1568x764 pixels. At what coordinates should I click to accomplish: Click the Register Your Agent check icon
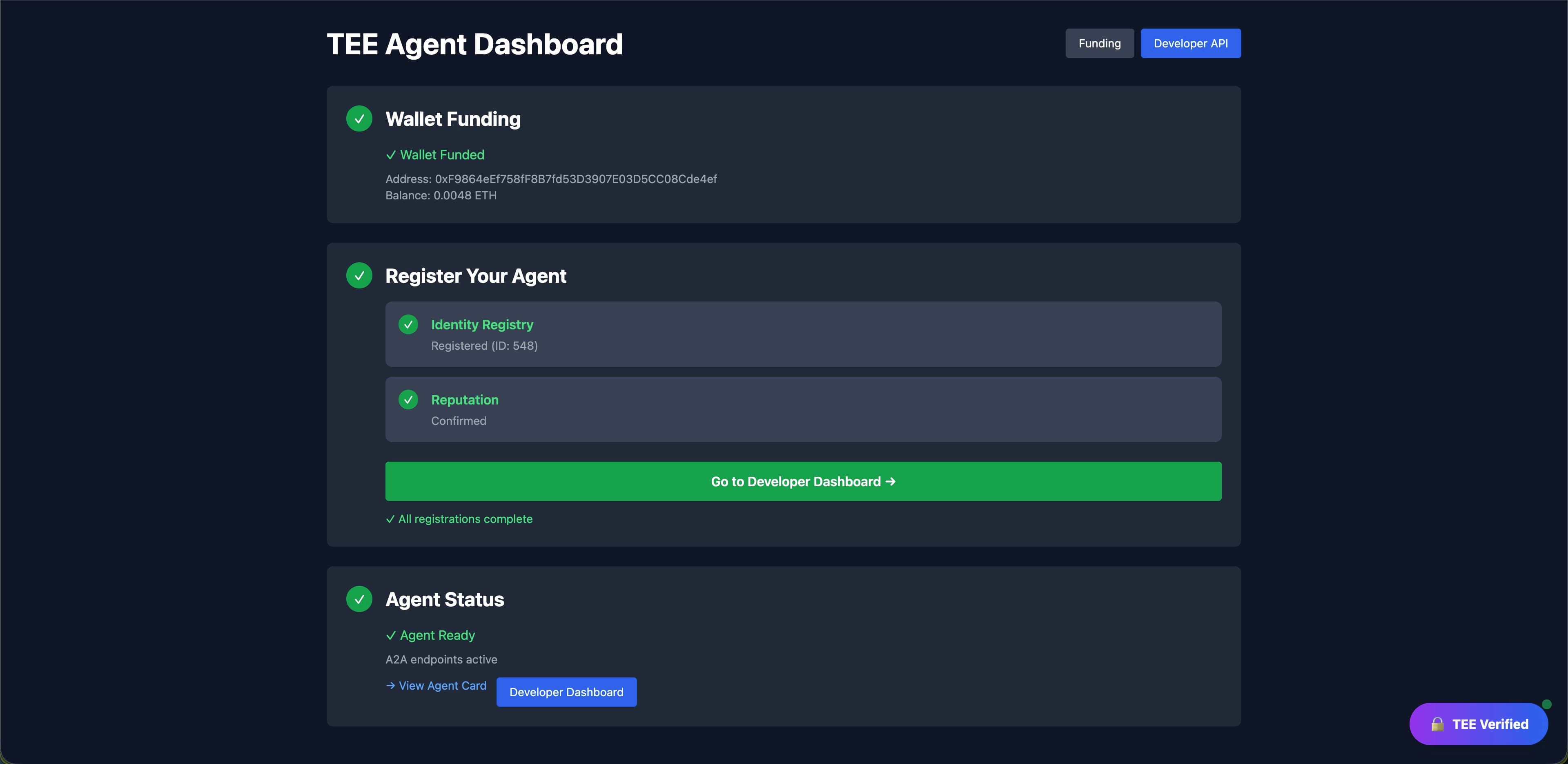coord(359,275)
